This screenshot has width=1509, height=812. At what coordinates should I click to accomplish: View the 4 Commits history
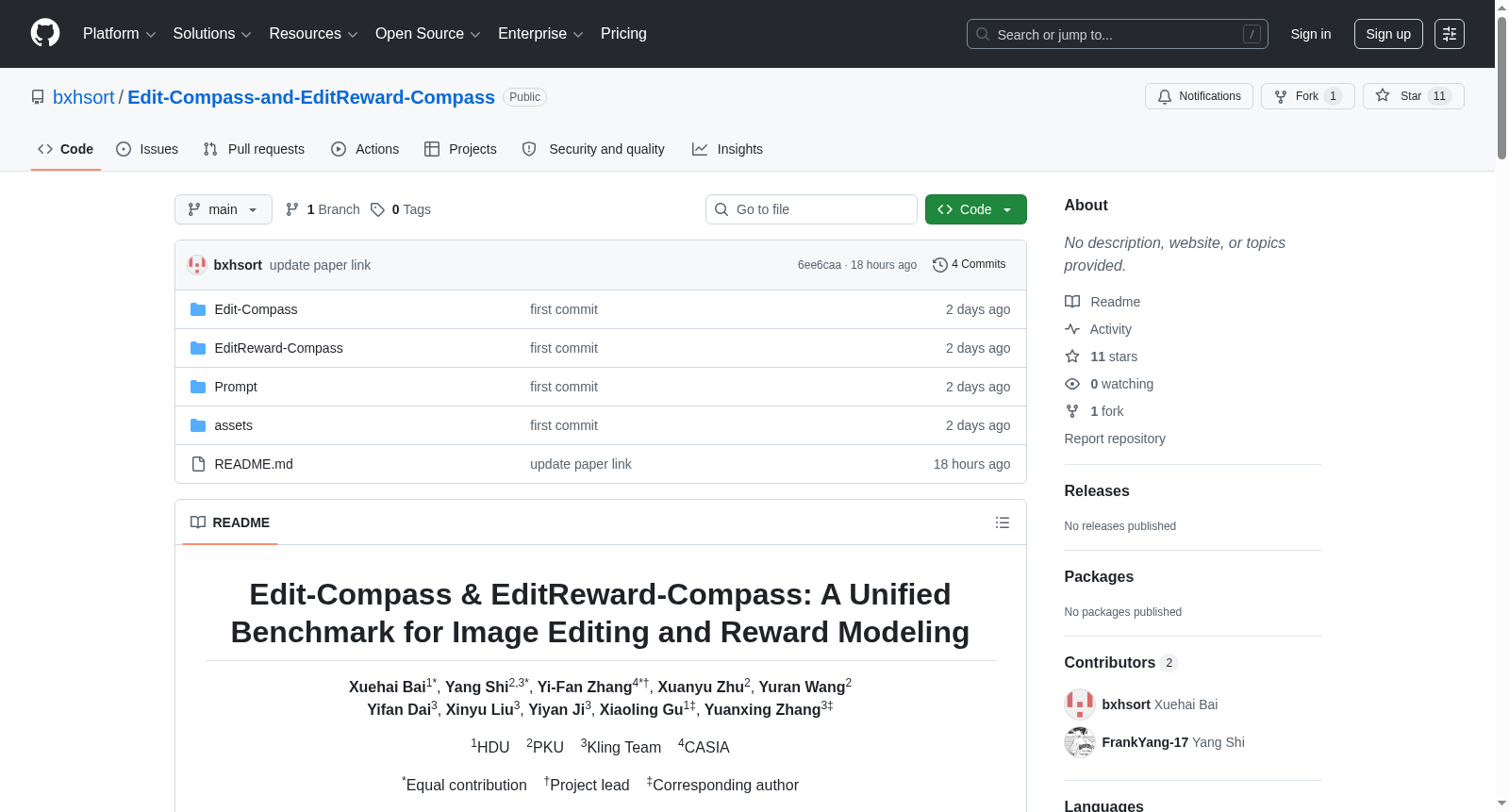tap(970, 264)
